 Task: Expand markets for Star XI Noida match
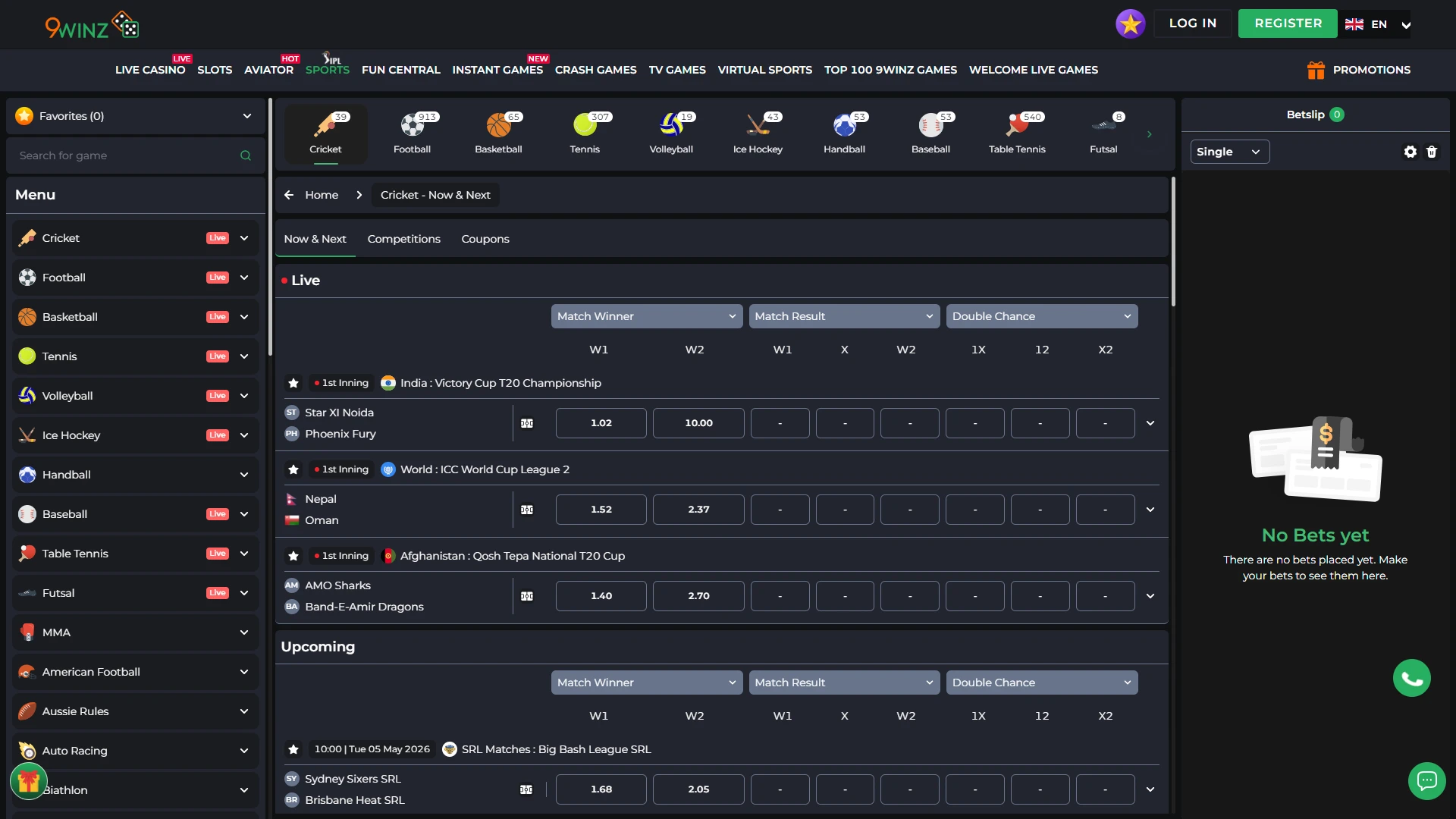tap(1150, 423)
